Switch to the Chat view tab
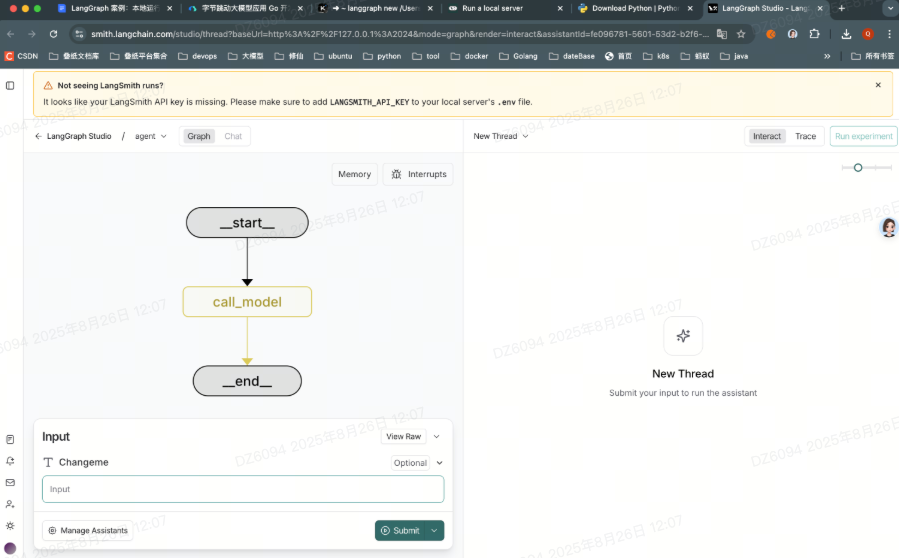 point(233,136)
